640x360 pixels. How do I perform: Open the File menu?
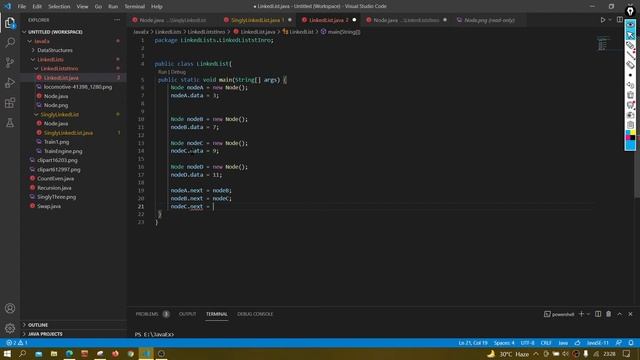pos(22,7)
